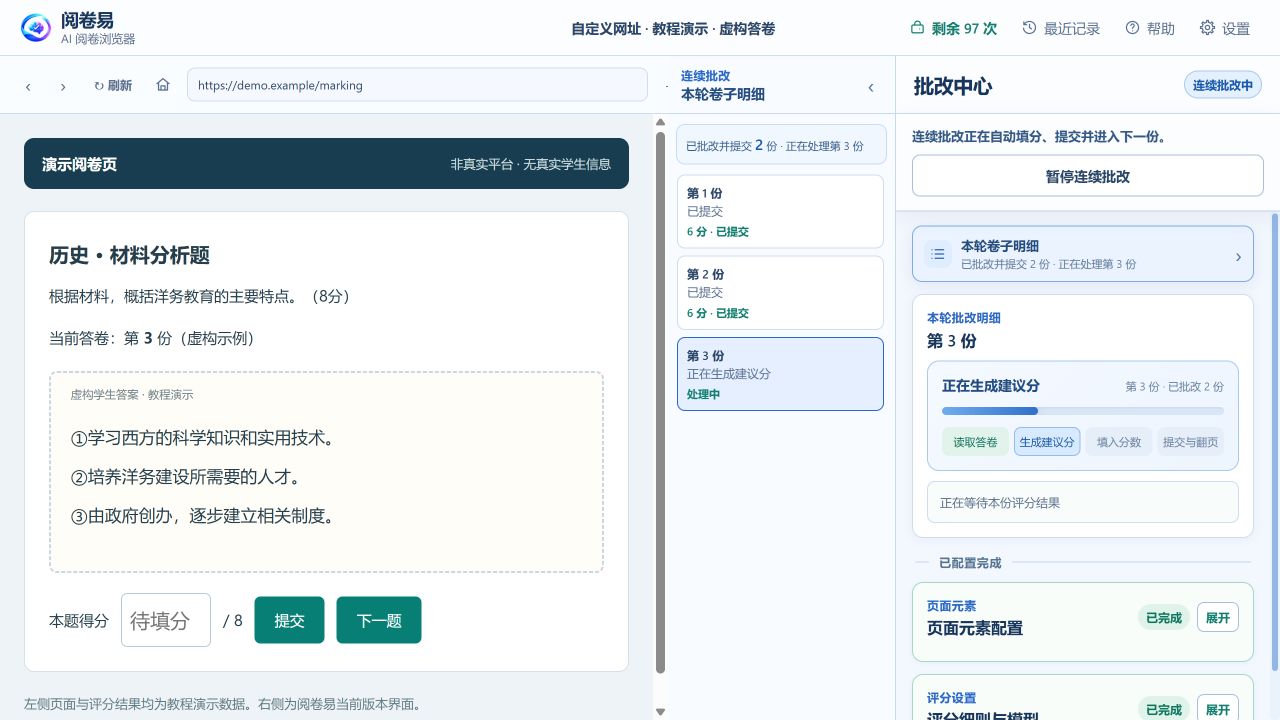Click the paper list scrollbar down arrow
The width and height of the screenshot is (1280, 720).
coord(660,712)
